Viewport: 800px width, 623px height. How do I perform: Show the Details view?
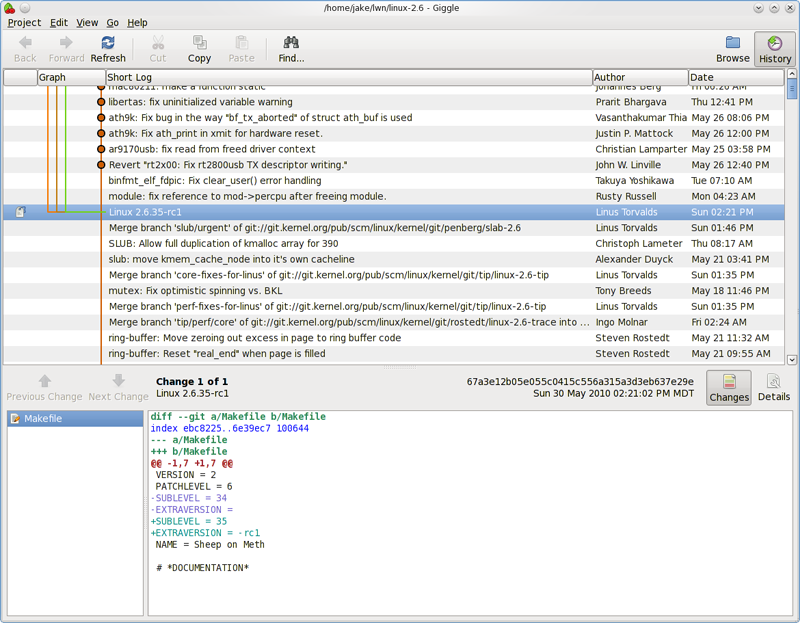coord(773,388)
